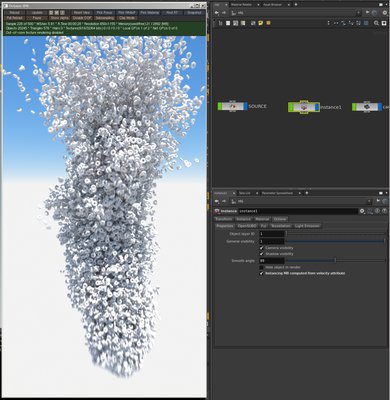This screenshot has height=400, width=390.
Task: Select the instance1 node icon
Action: coord(304,107)
